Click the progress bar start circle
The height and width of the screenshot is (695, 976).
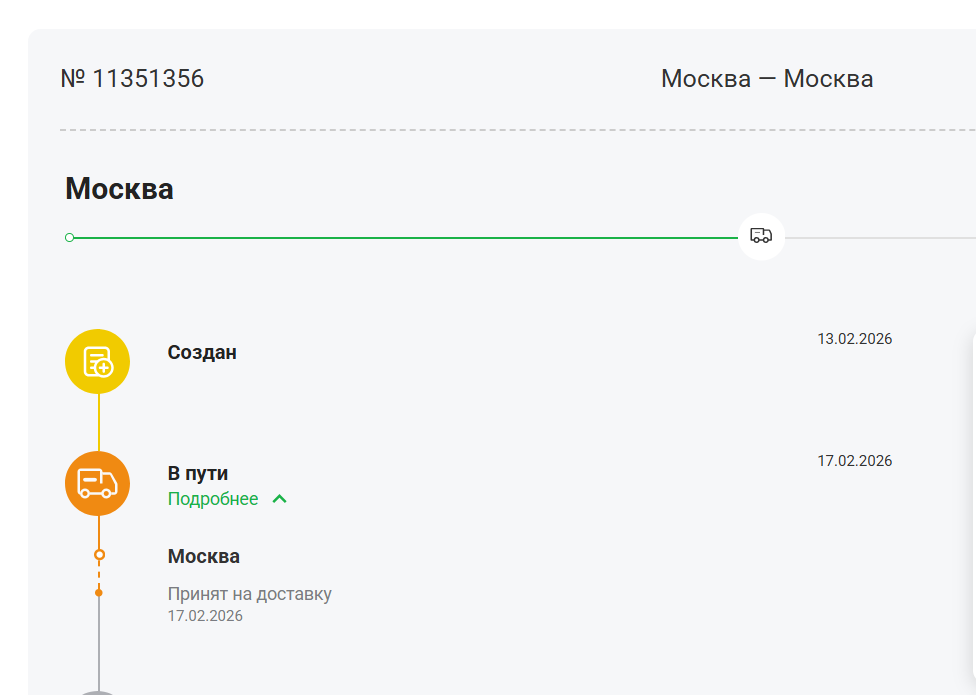click(69, 238)
